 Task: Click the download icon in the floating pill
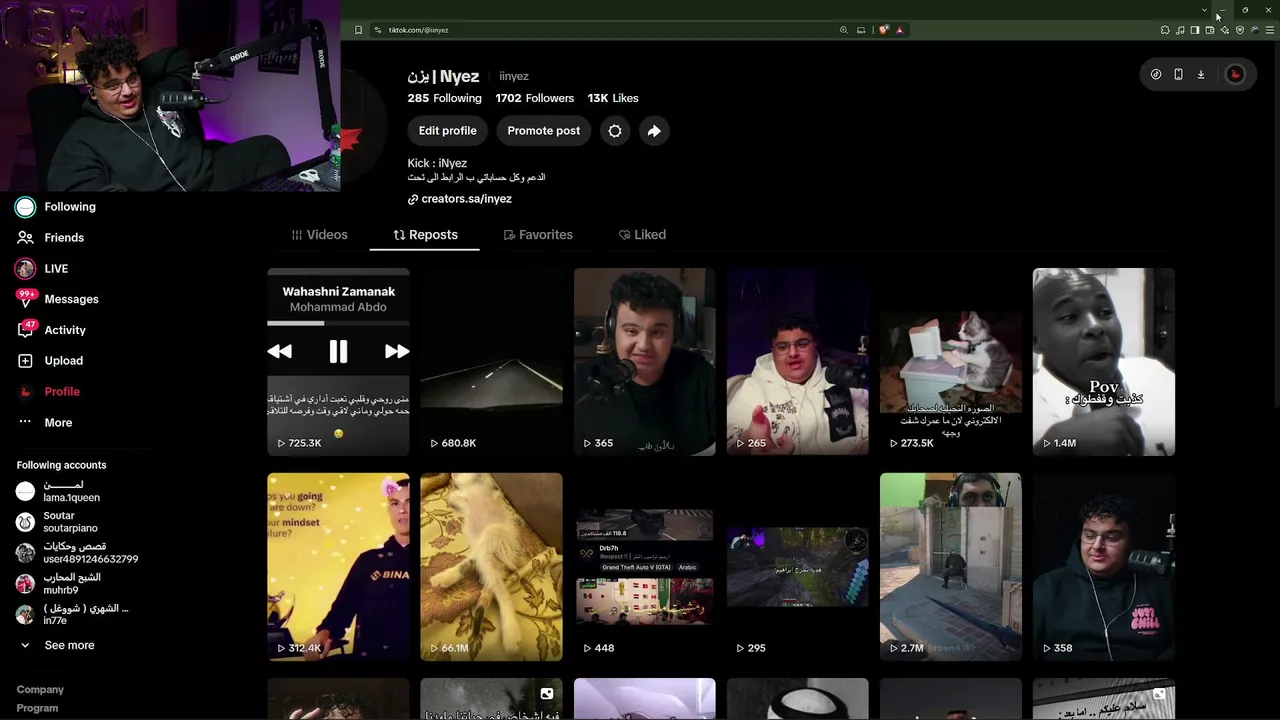pos(1201,74)
